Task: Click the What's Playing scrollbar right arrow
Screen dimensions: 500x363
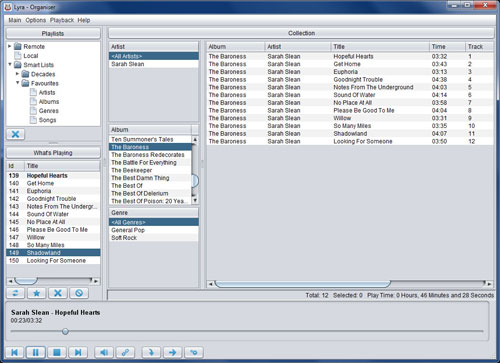Action: point(96,281)
